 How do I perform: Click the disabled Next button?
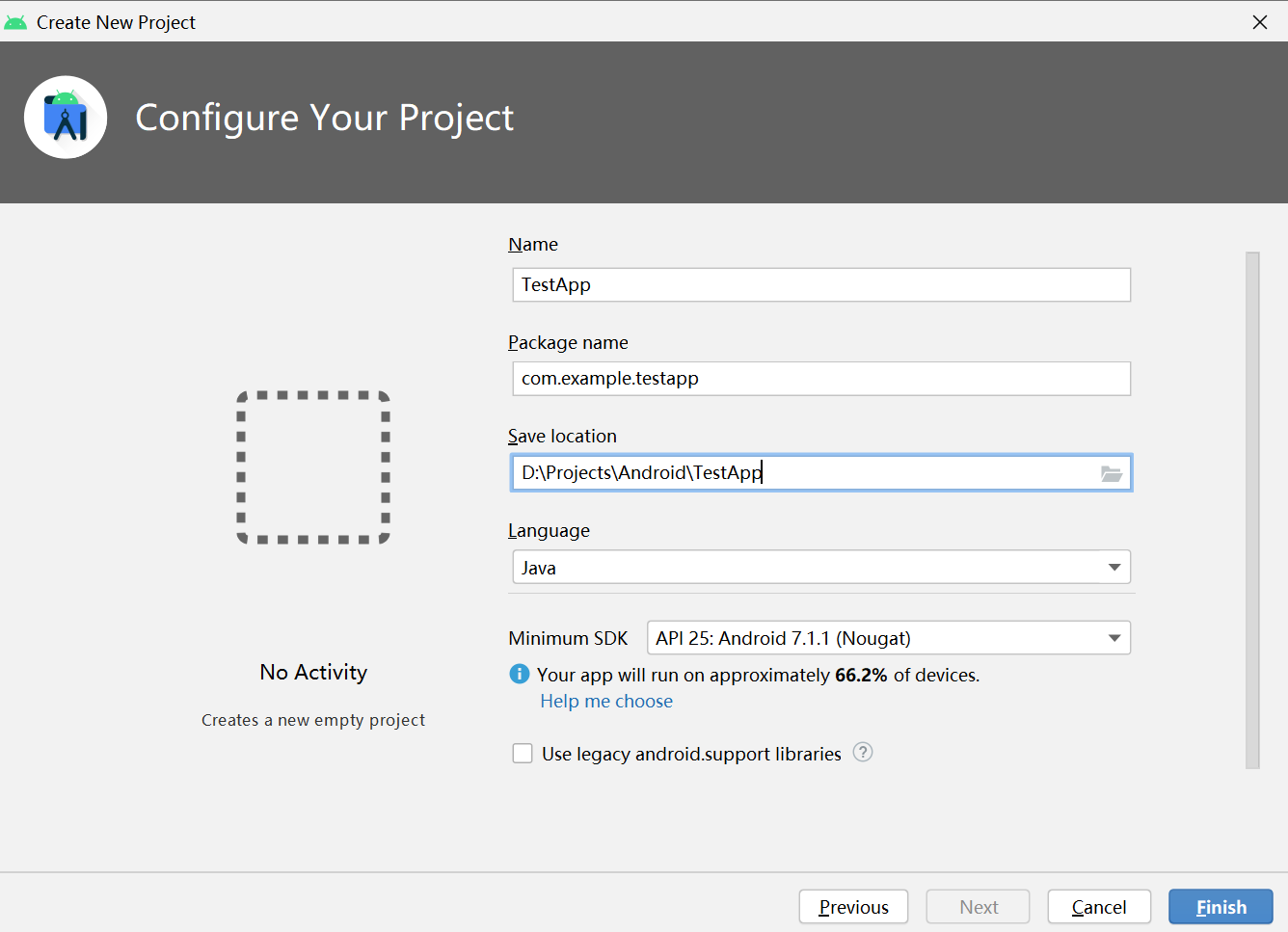coord(978,907)
